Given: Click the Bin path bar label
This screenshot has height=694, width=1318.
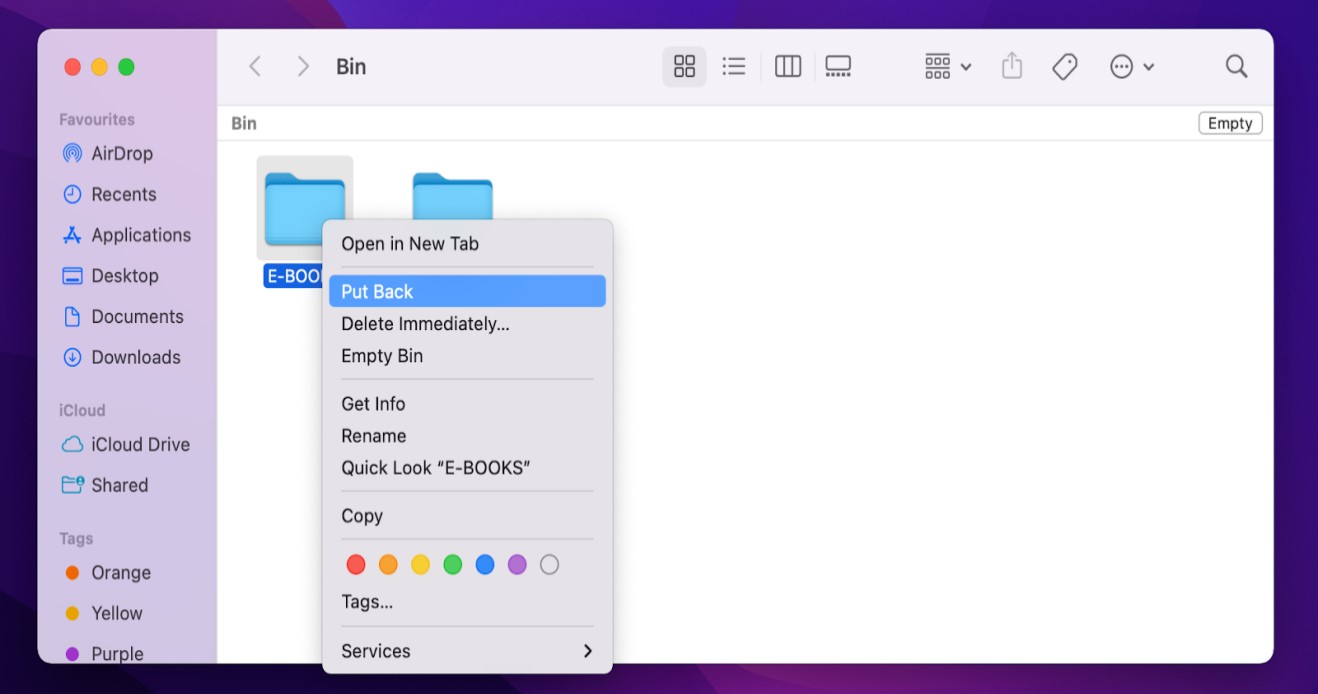Looking at the screenshot, I should pyautogui.click(x=244, y=123).
